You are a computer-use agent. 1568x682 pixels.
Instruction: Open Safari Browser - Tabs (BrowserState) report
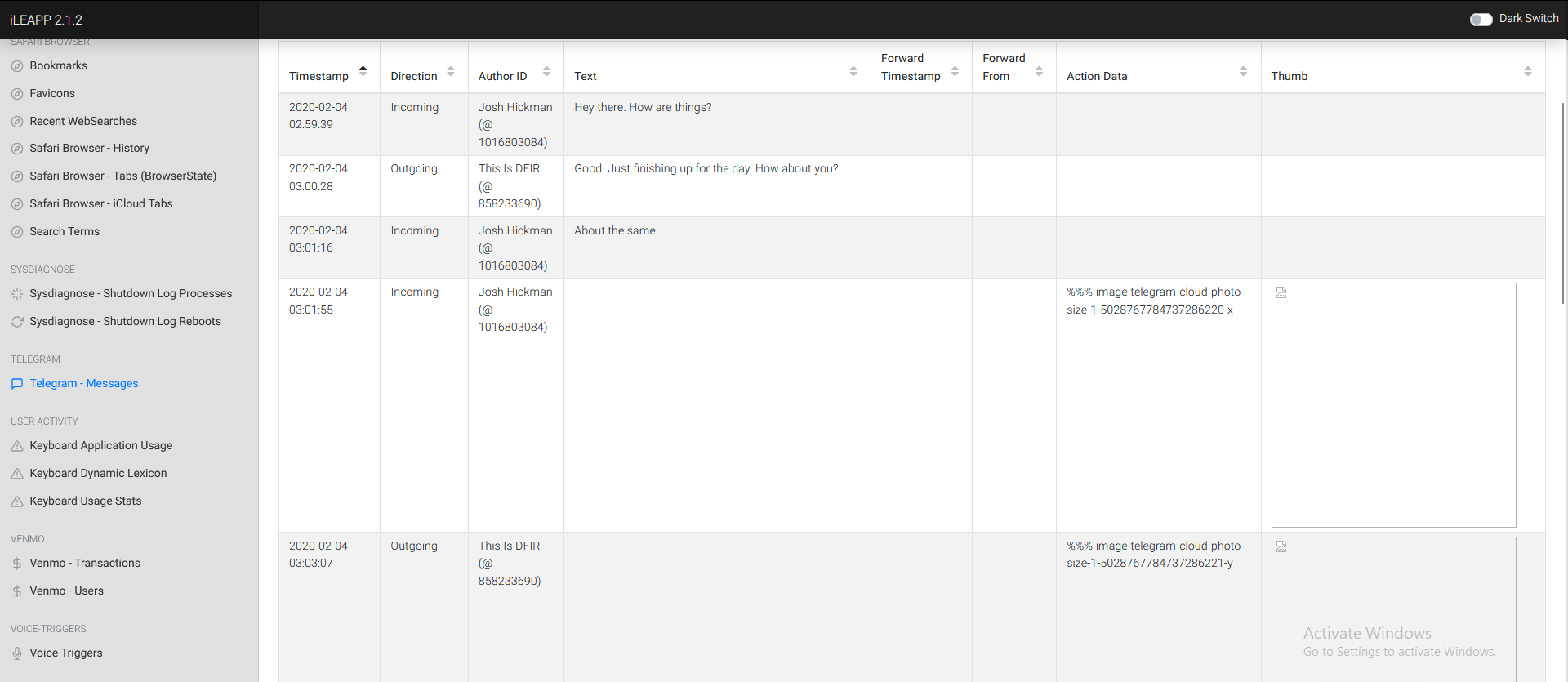[x=123, y=176]
